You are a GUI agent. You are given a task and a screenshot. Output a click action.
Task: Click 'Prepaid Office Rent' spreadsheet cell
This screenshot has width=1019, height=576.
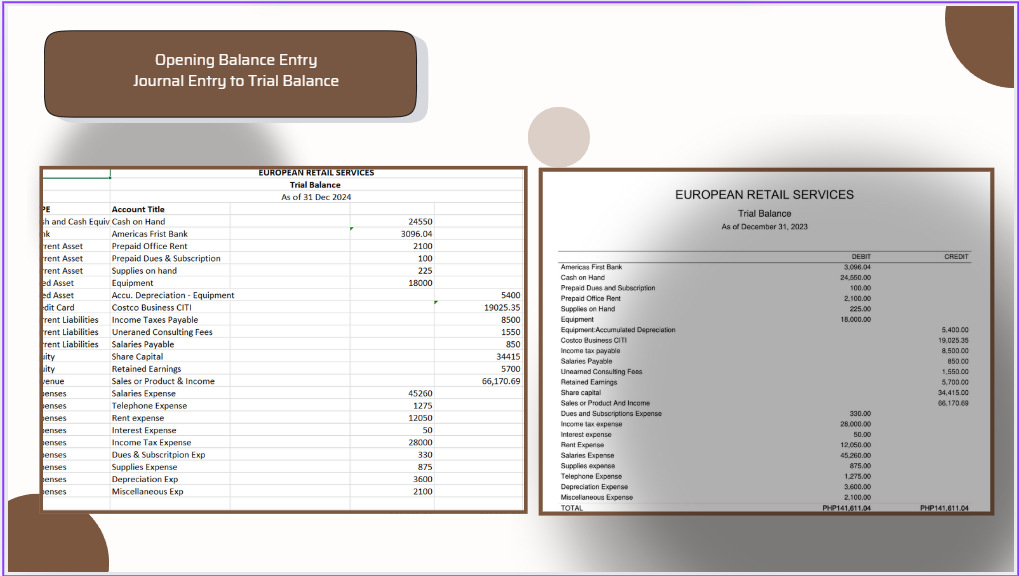click(149, 246)
